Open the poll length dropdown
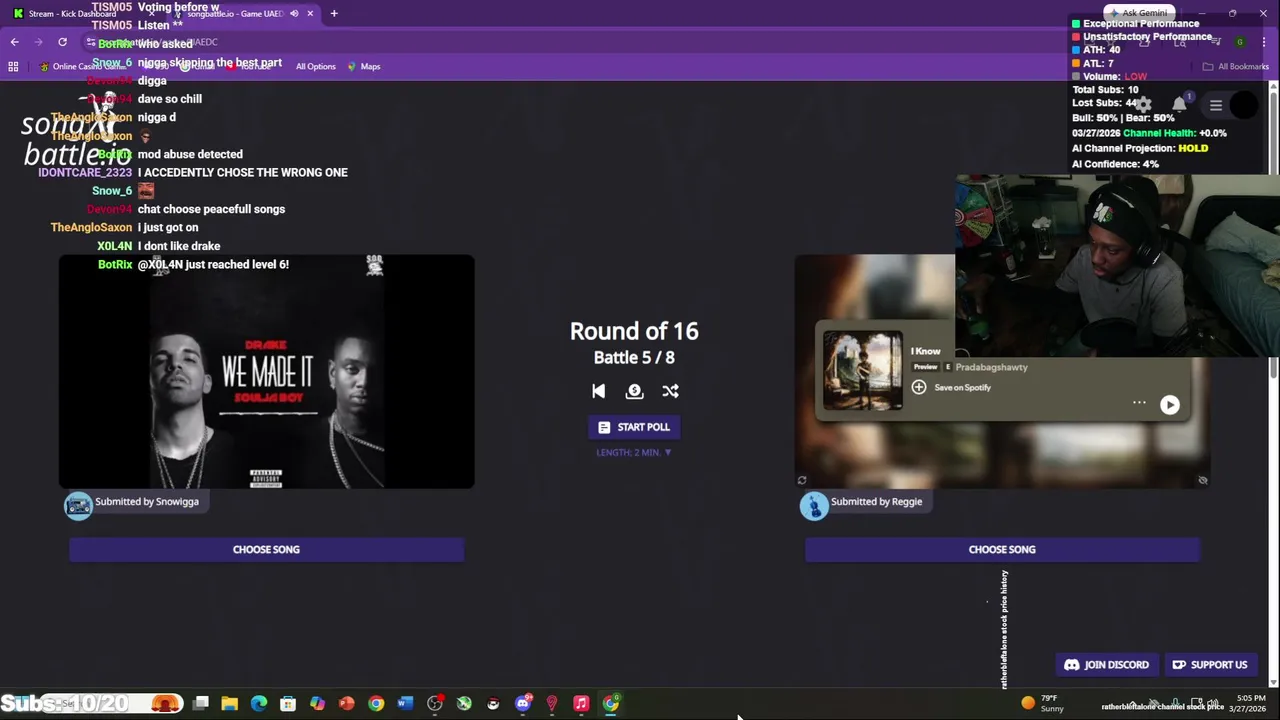Screen dimensions: 1280x720 [634, 452]
